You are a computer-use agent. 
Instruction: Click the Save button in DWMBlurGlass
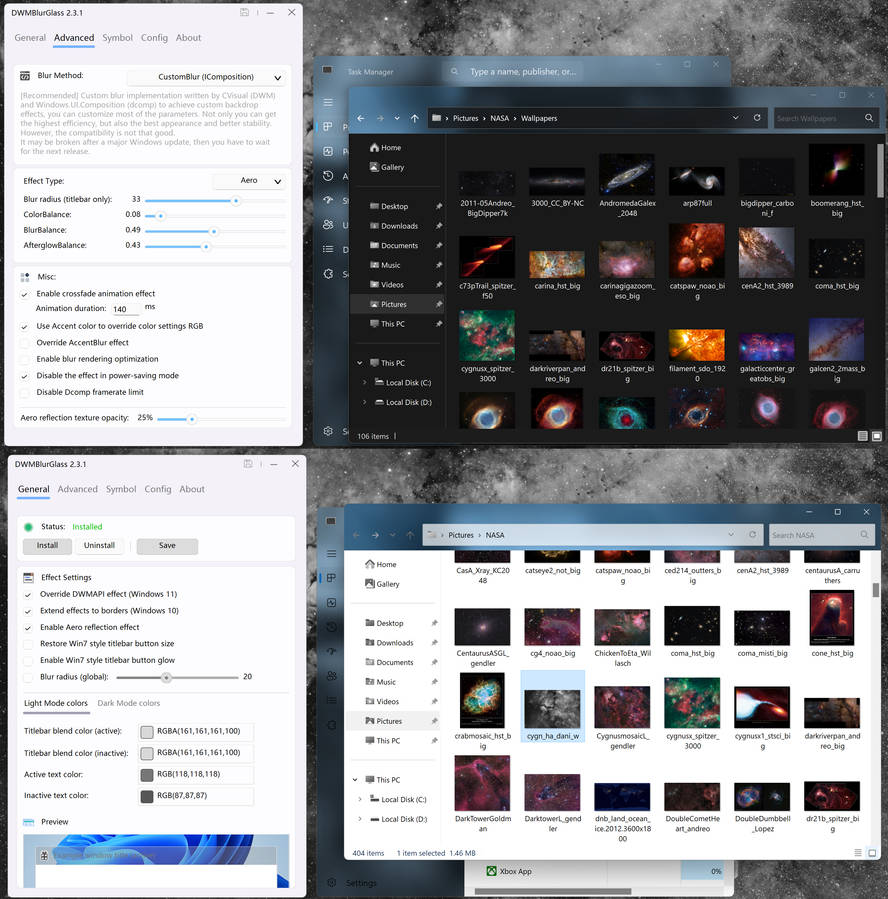tap(167, 545)
